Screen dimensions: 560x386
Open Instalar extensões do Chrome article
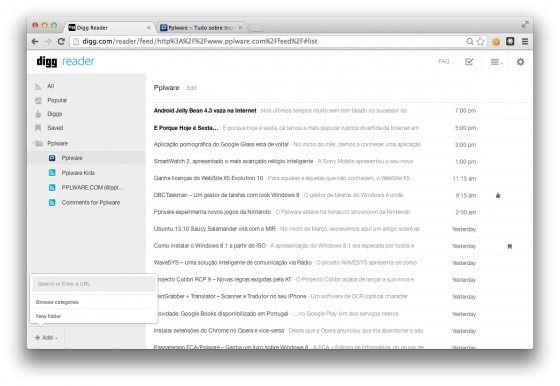(x=219, y=331)
